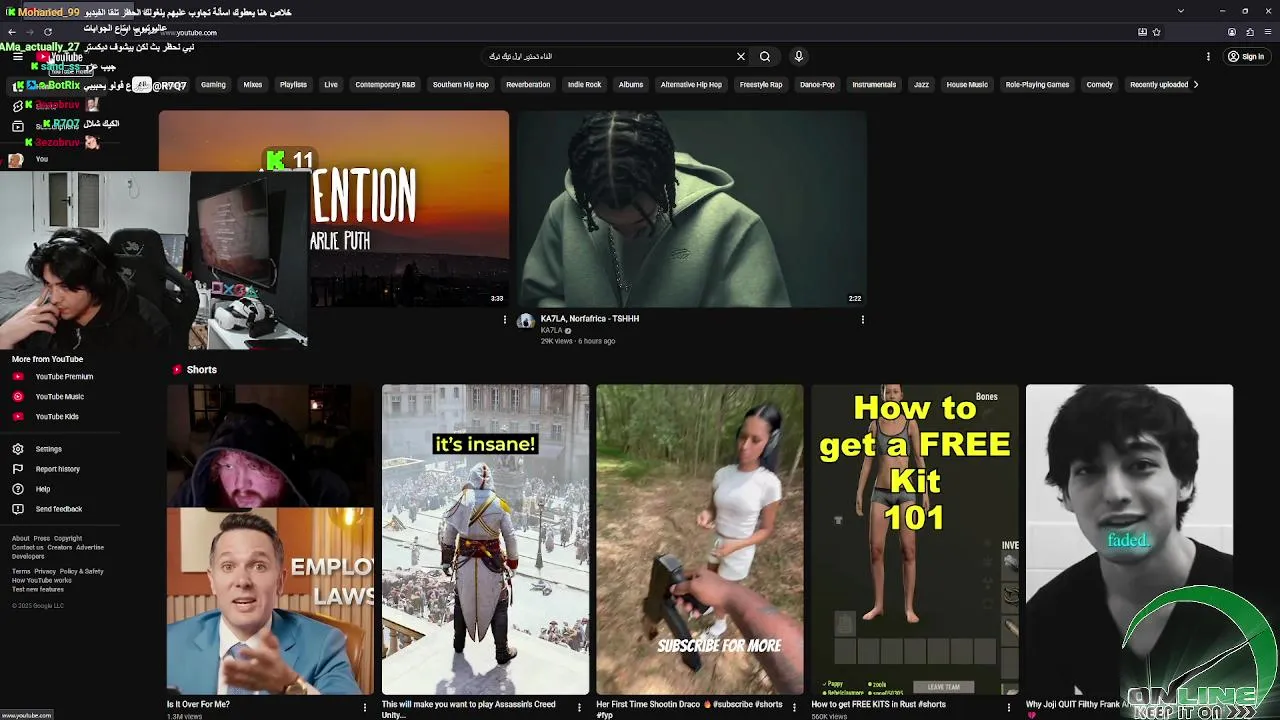
Task: Open options menu for the Attention video
Action: [x=505, y=320]
